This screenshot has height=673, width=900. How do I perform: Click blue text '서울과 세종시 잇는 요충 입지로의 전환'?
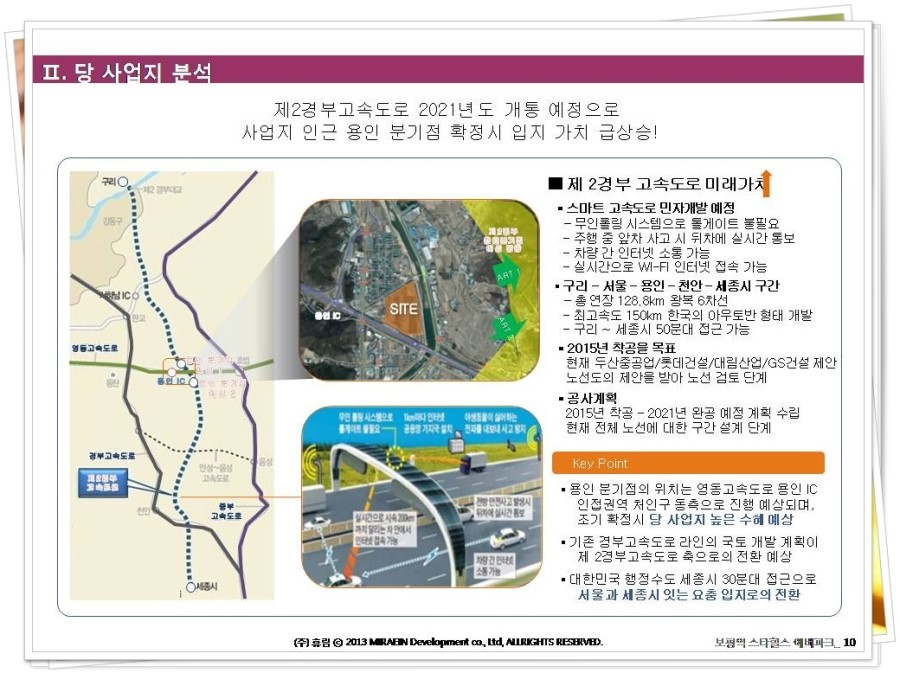pyautogui.click(x=688, y=594)
